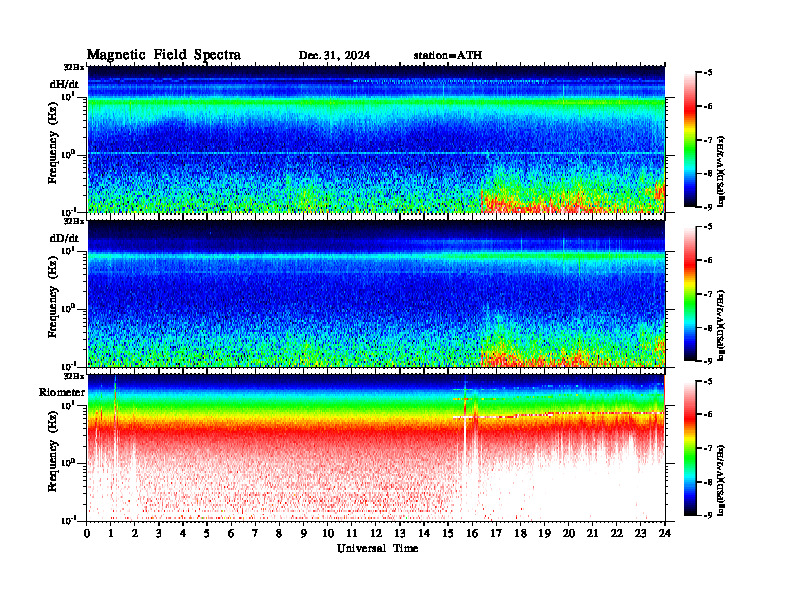Viewport: 792px width, 612px height.
Task: Click the "16" hour tick label
Action: pyautogui.click(x=472, y=533)
